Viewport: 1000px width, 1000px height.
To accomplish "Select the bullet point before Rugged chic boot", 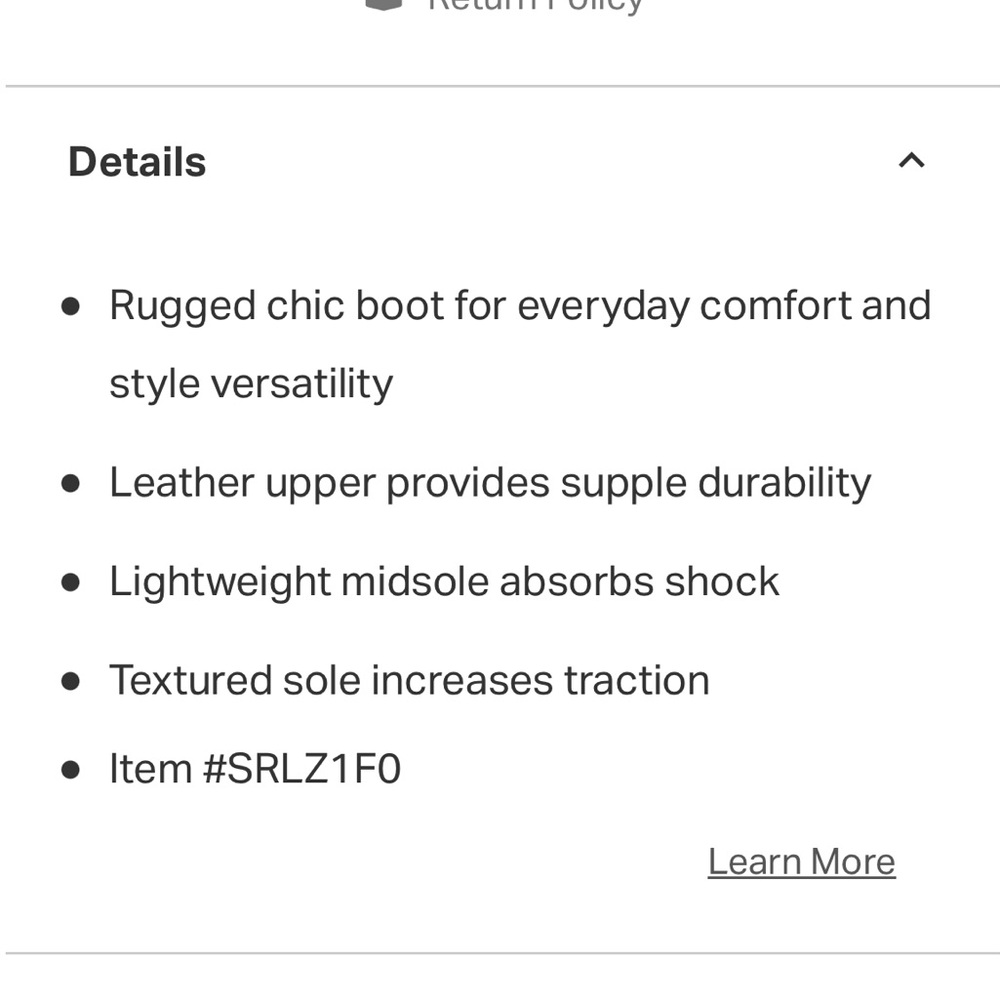I will pyautogui.click(x=70, y=307).
